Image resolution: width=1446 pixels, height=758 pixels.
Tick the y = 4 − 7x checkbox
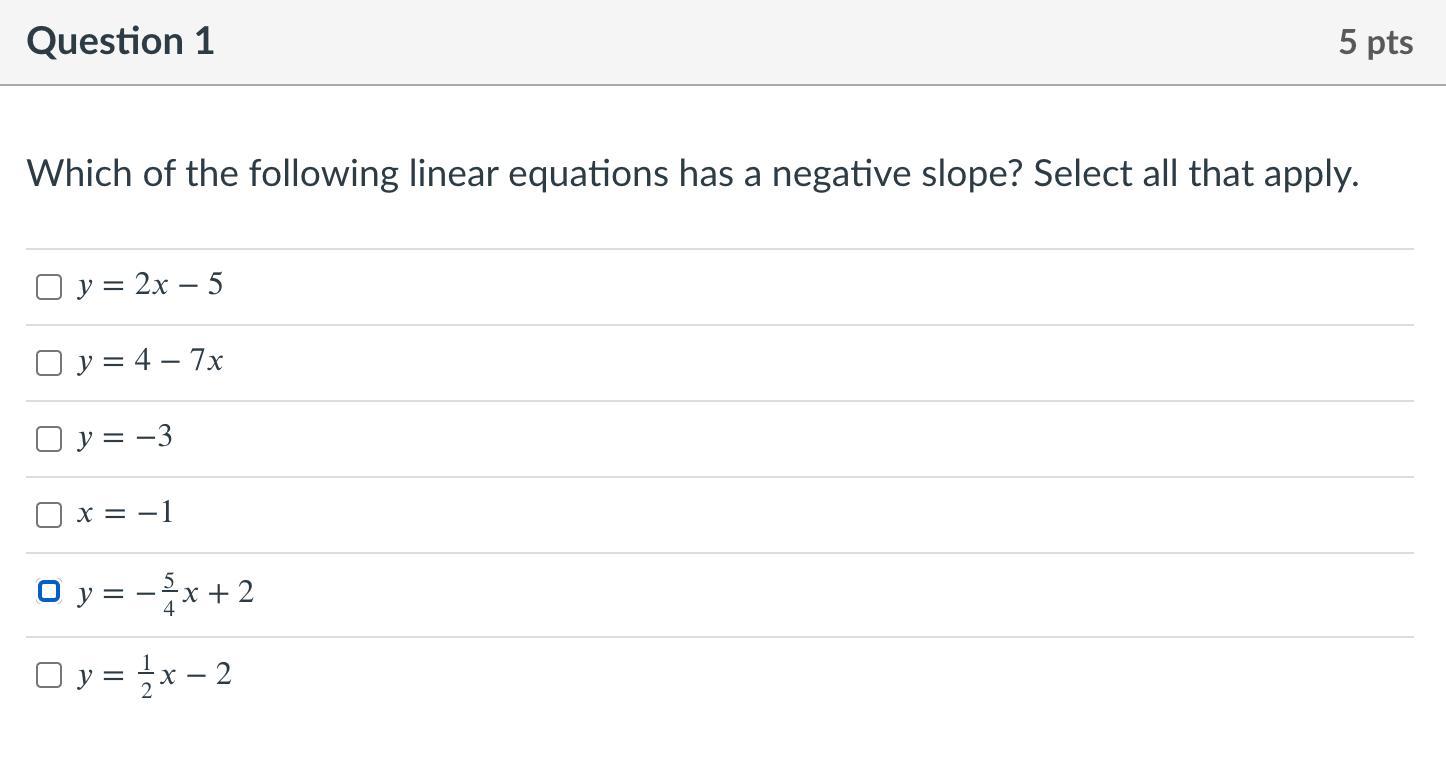click(48, 363)
